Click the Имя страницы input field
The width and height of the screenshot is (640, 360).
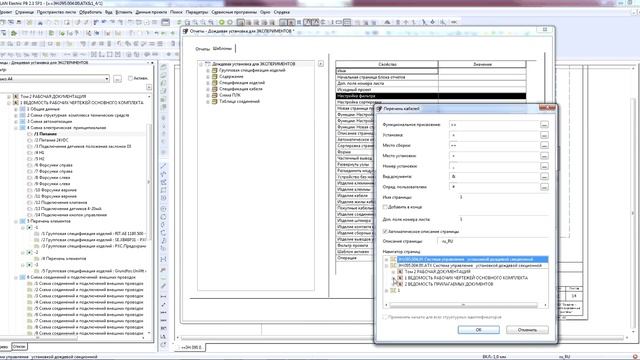504,197
